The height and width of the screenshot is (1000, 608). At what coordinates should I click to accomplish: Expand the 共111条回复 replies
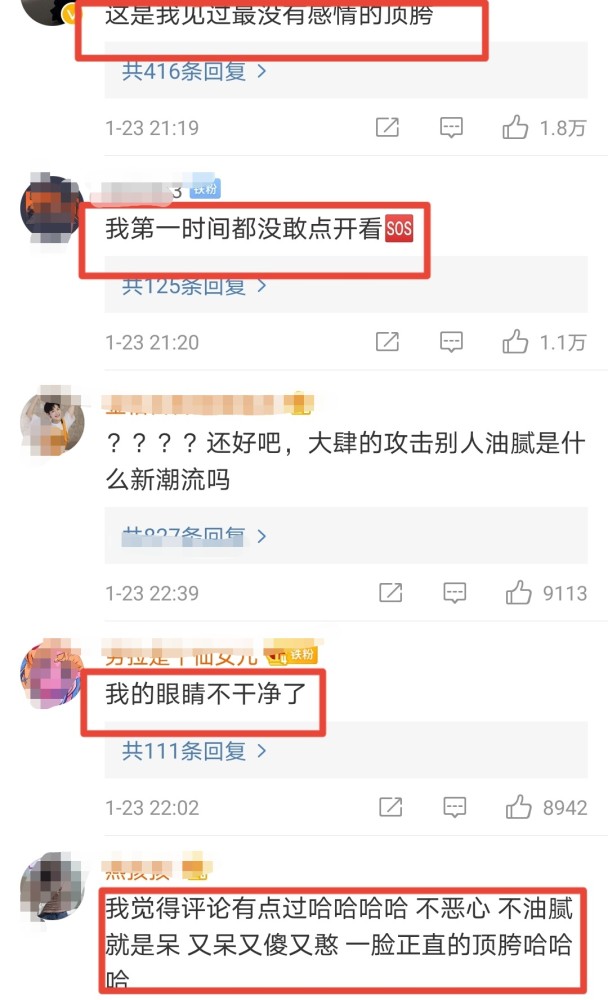[194, 751]
